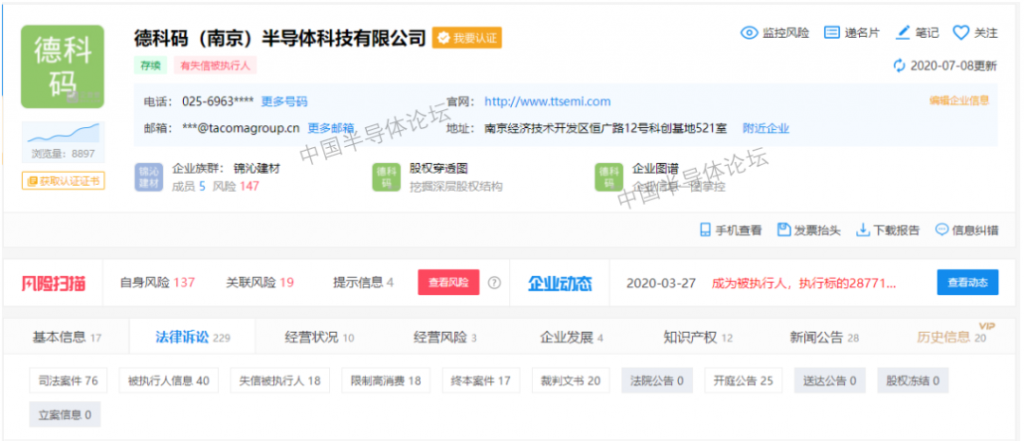Click the 企业图谱 green icon
1024x441 pixels.
click(609, 177)
